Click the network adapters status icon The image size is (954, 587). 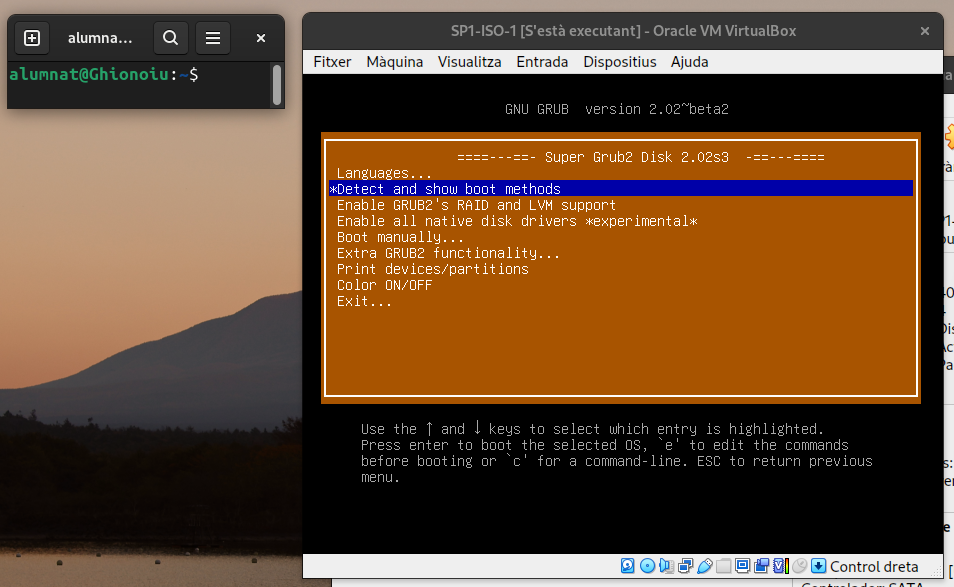coord(685,566)
